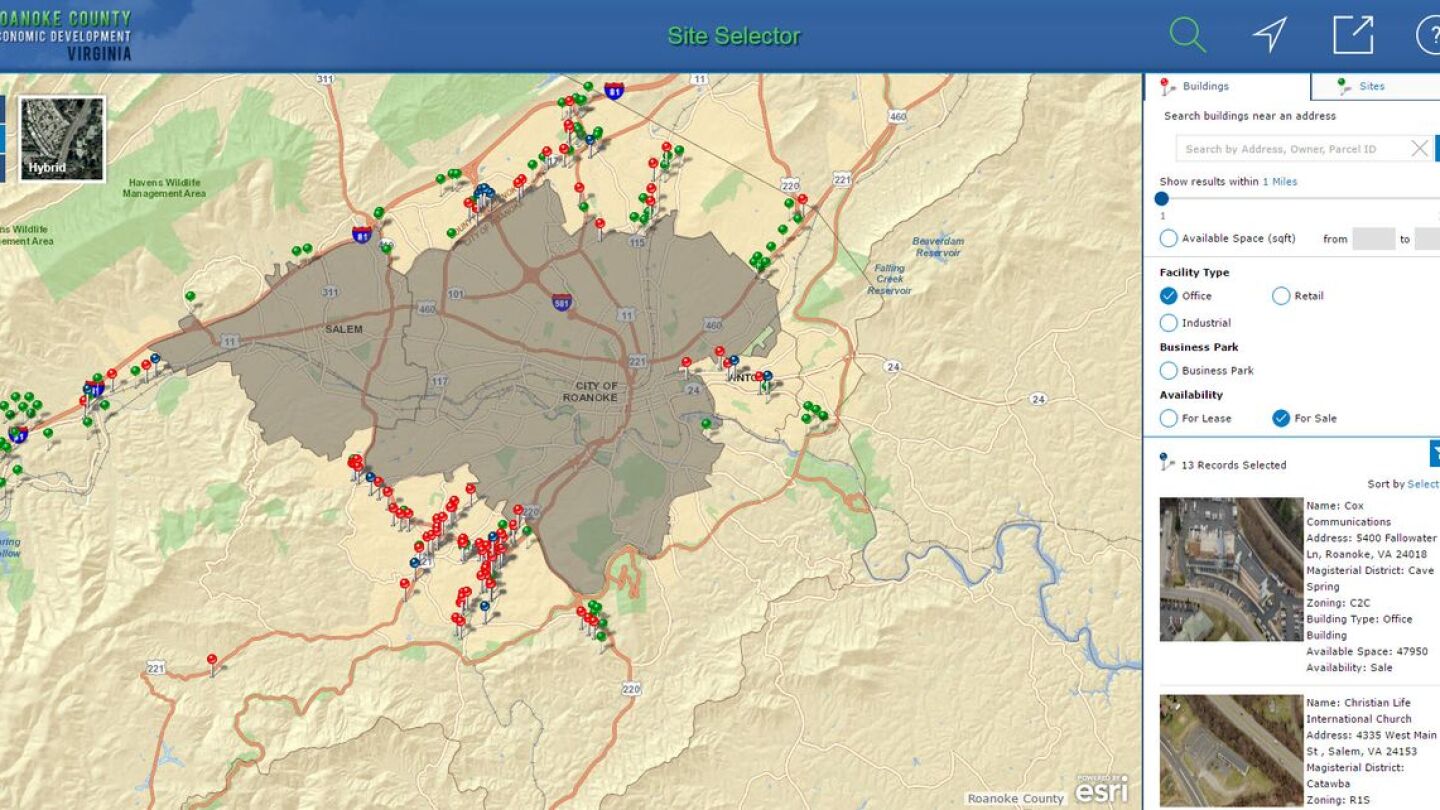
Task: Switch basemap using the Hybrid thumbnail
Action: point(62,139)
